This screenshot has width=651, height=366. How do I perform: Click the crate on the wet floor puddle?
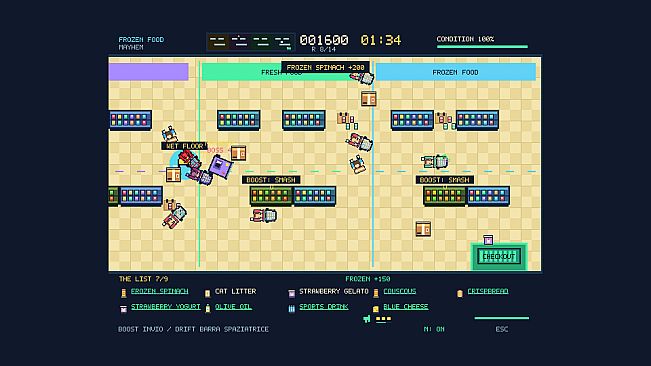(173, 174)
